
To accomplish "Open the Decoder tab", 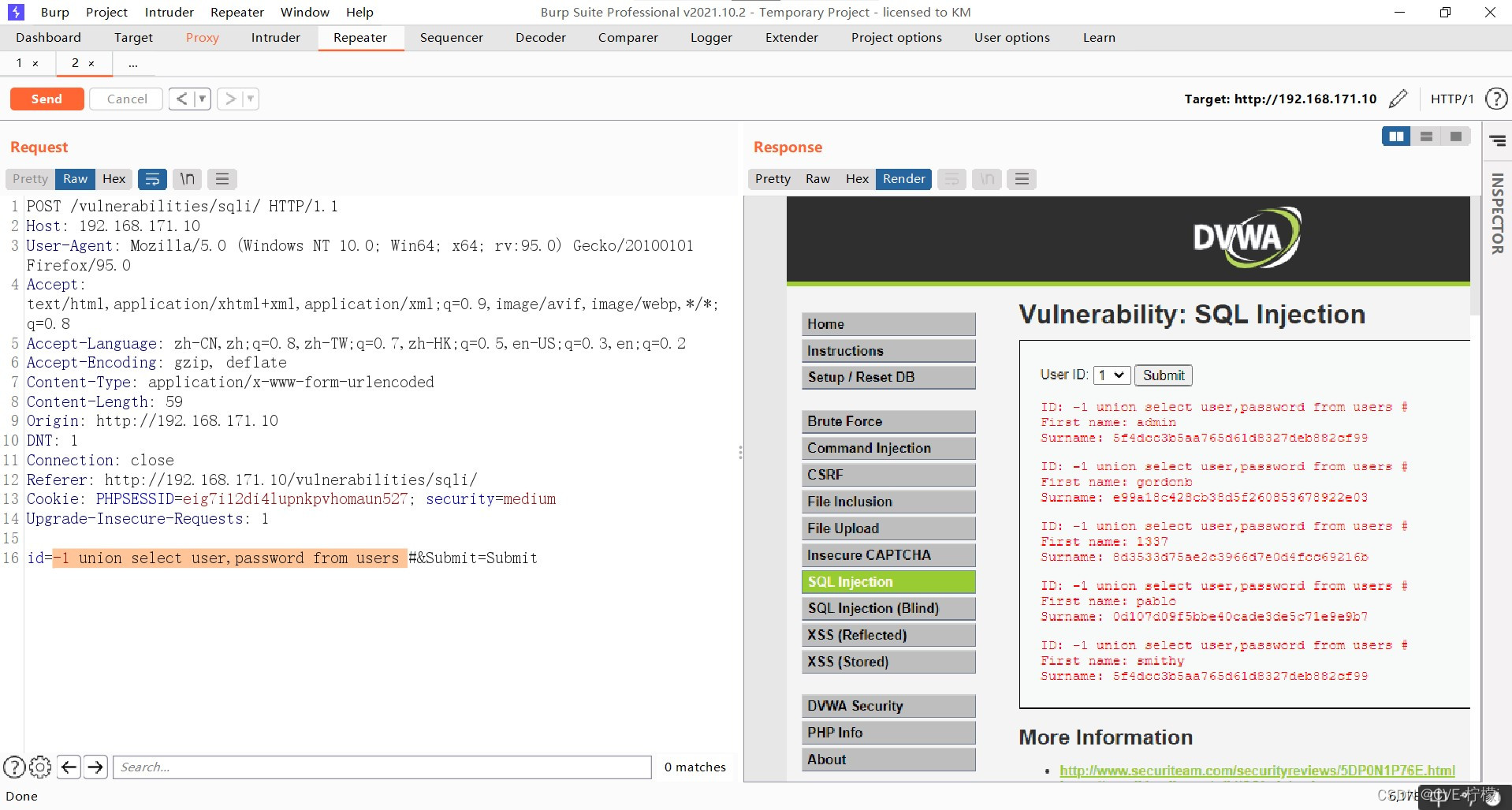I will click(540, 38).
